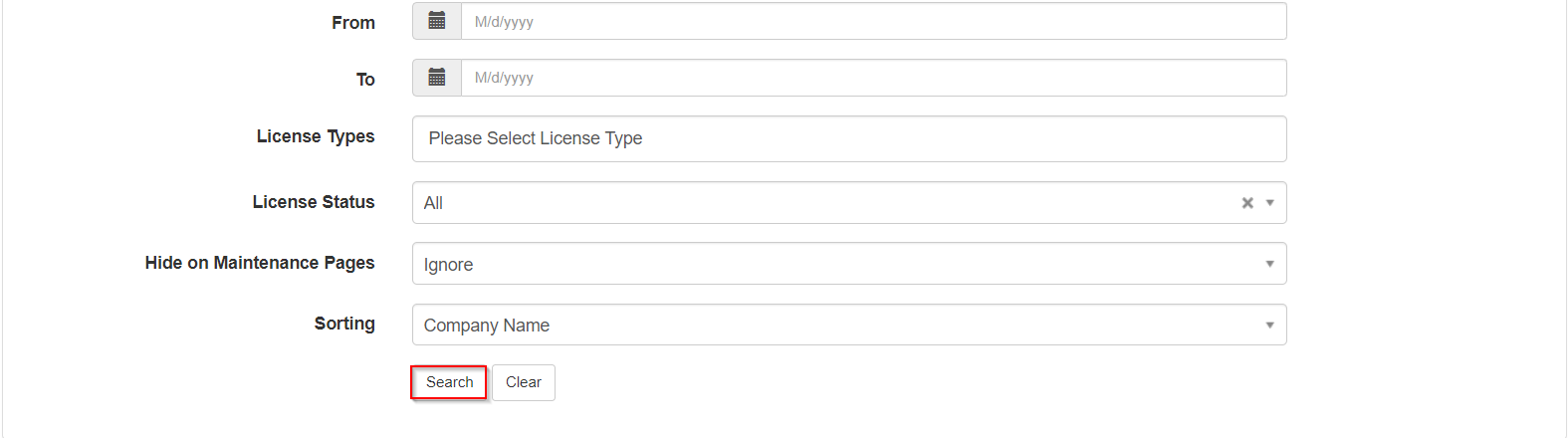The width and height of the screenshot is (1568, 438).
Task: Expand the Hide on Maintenance Pages arrow
Action: pos(1270,264)
